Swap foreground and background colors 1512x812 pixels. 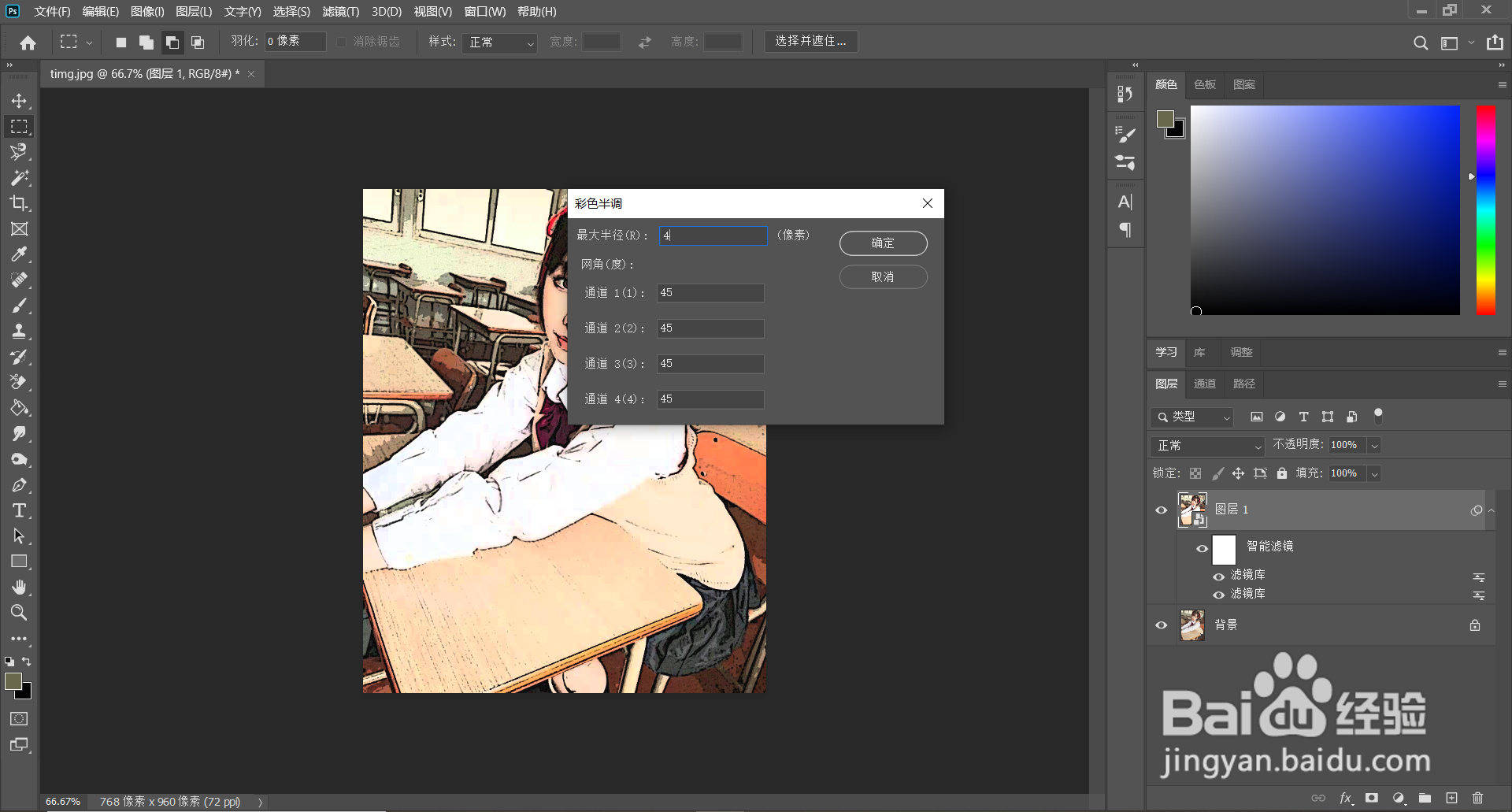pyautogui.click(x=26, y=662)
